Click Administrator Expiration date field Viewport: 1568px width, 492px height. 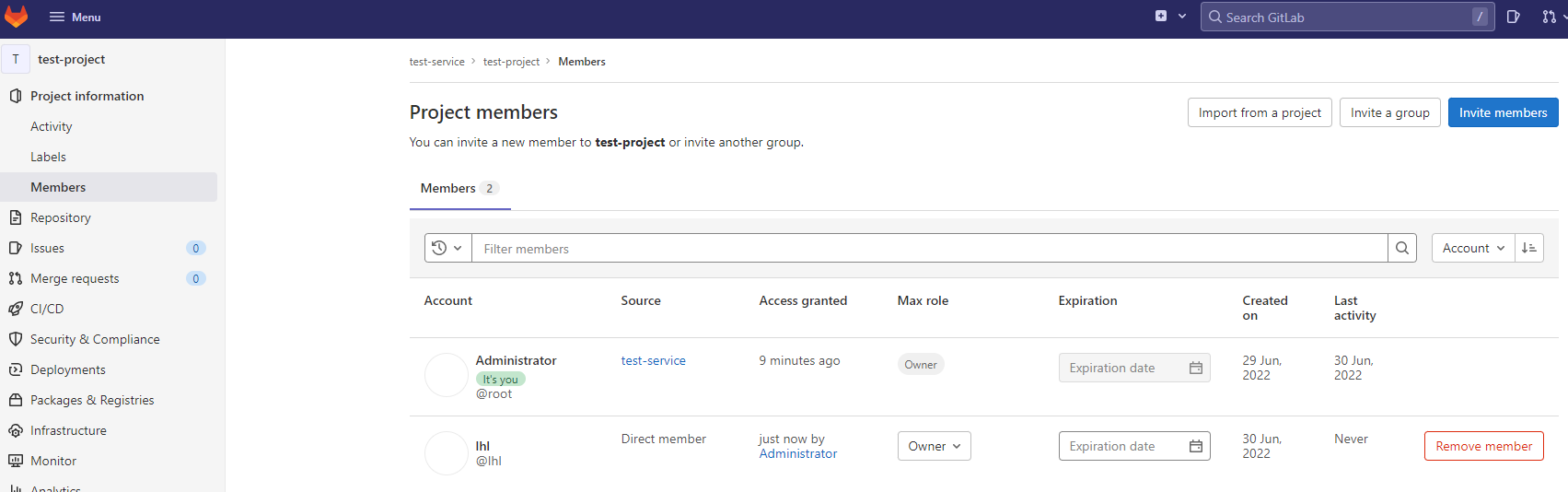[1134, 368]
